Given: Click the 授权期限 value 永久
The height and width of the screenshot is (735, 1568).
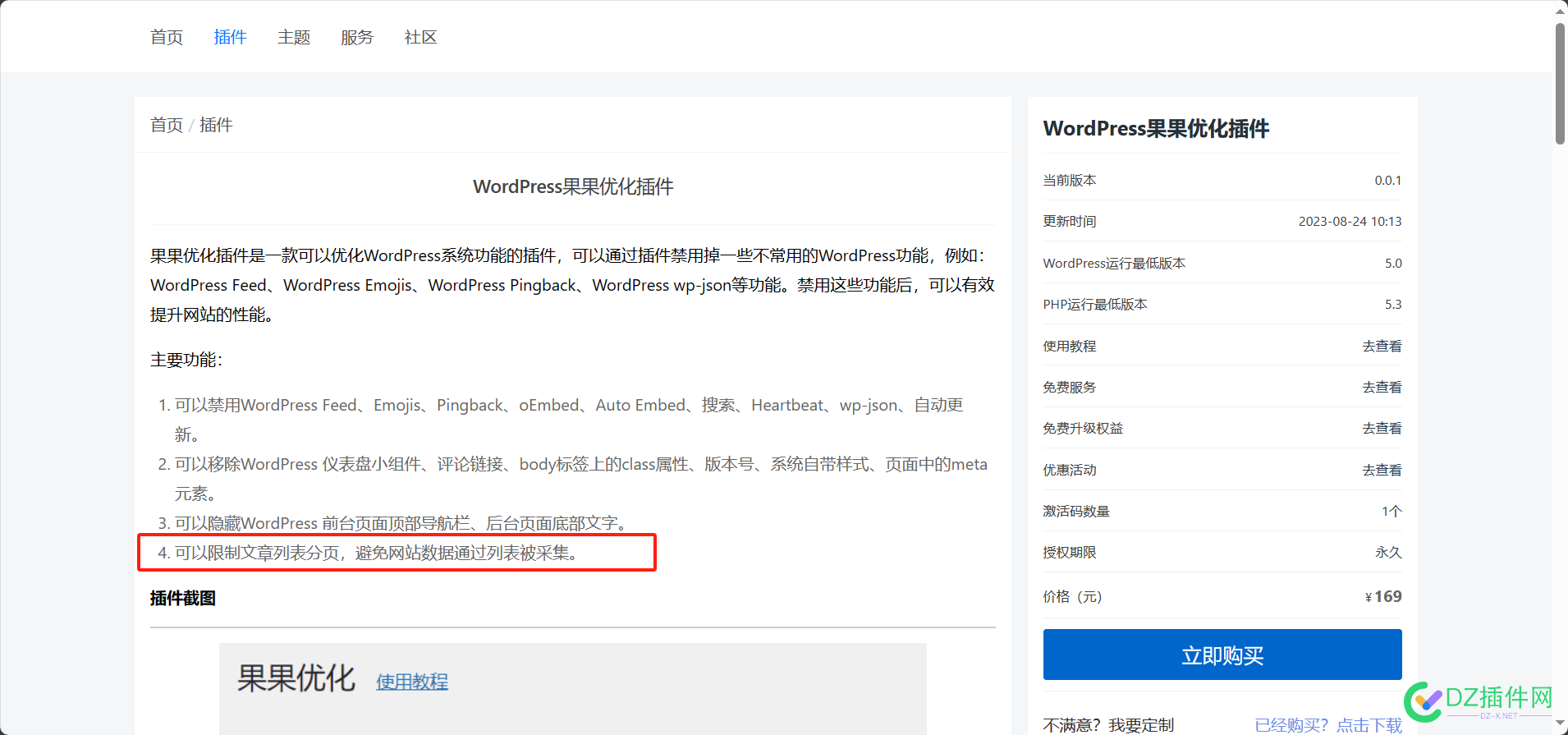Looking at the screenshot, I should (1388, 552).
